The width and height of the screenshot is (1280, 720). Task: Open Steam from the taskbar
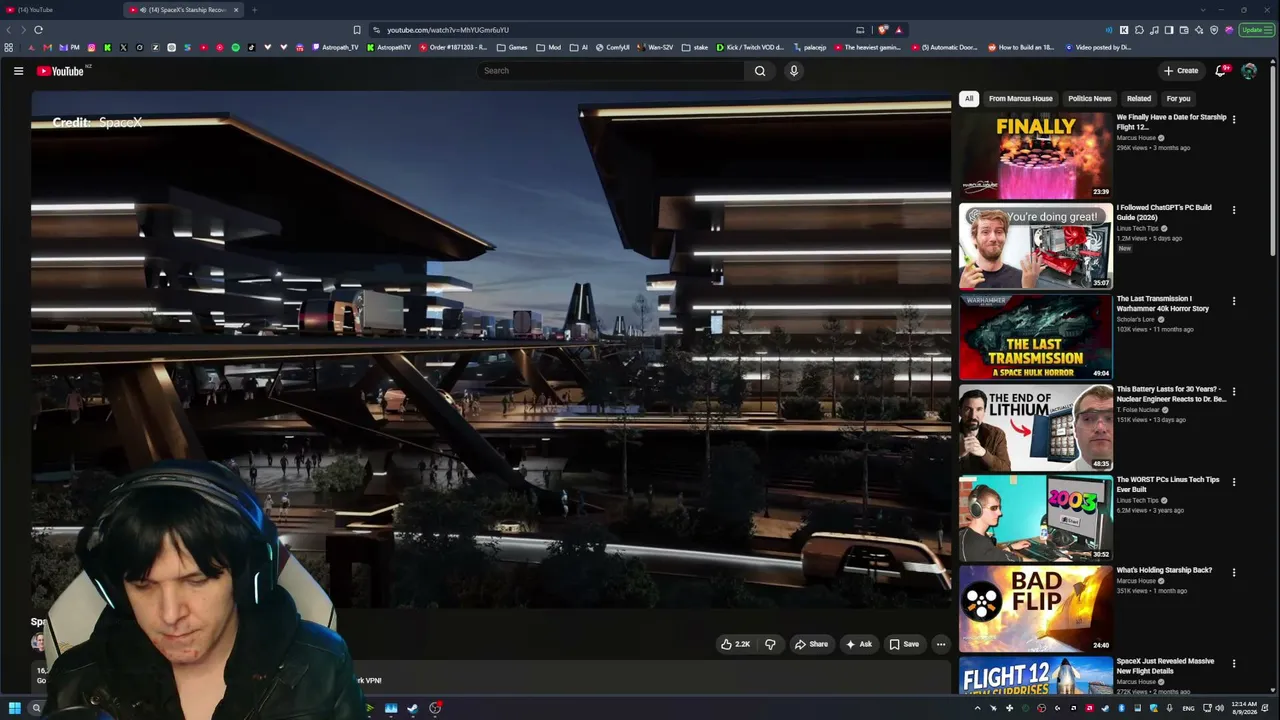coord(412,708)
